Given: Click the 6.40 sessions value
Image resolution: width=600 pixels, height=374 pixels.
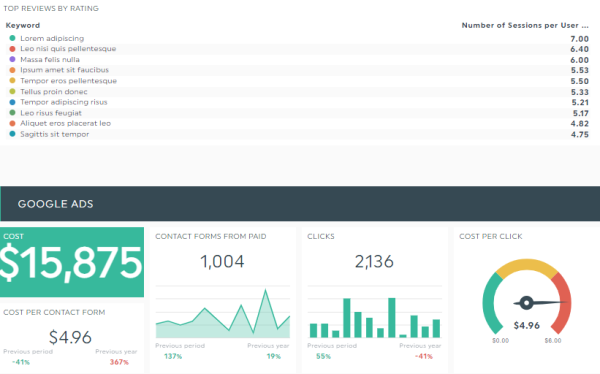Looking at the screenshot, I should [579, 49].
